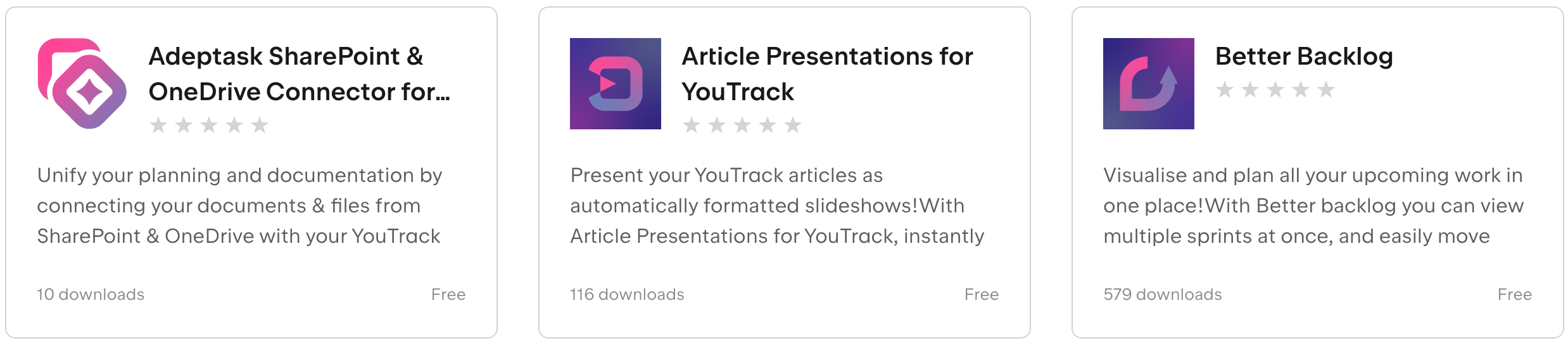Click the star rating under Better Backlog
Viewport: 1568px width, 343px height.
(1275, 90)
